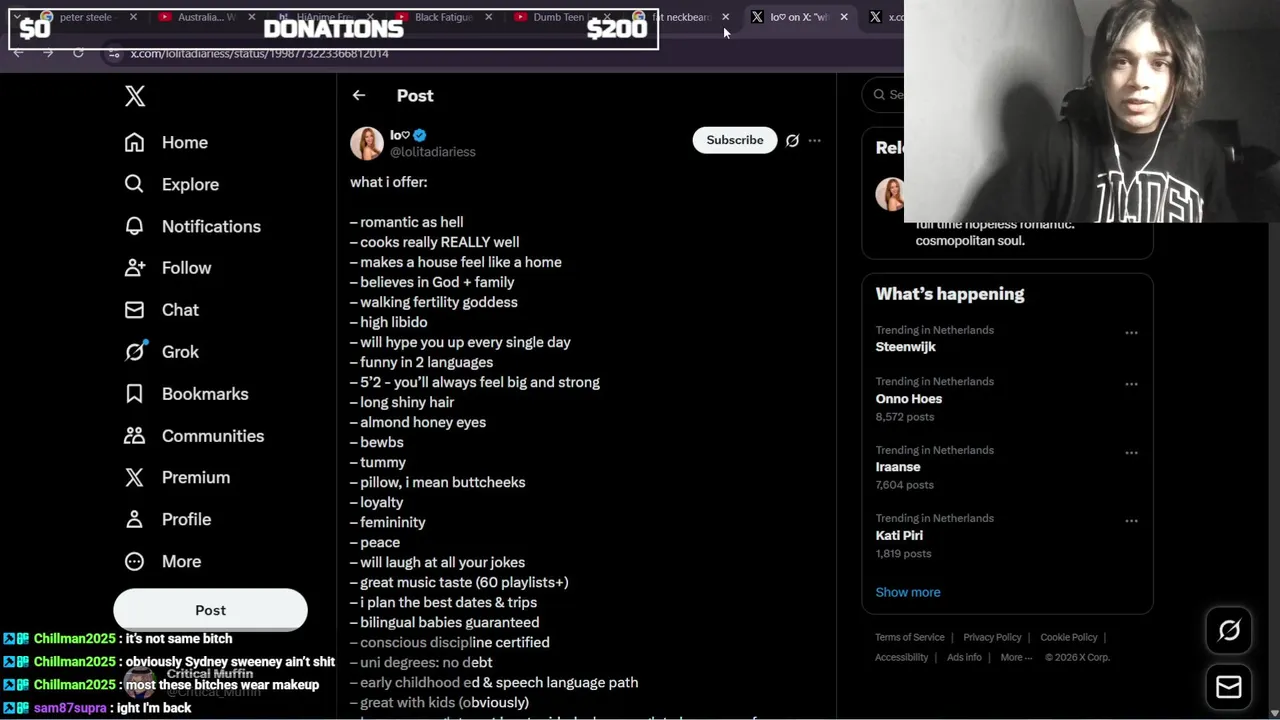Open the Ads info footer link

(964, 658)
